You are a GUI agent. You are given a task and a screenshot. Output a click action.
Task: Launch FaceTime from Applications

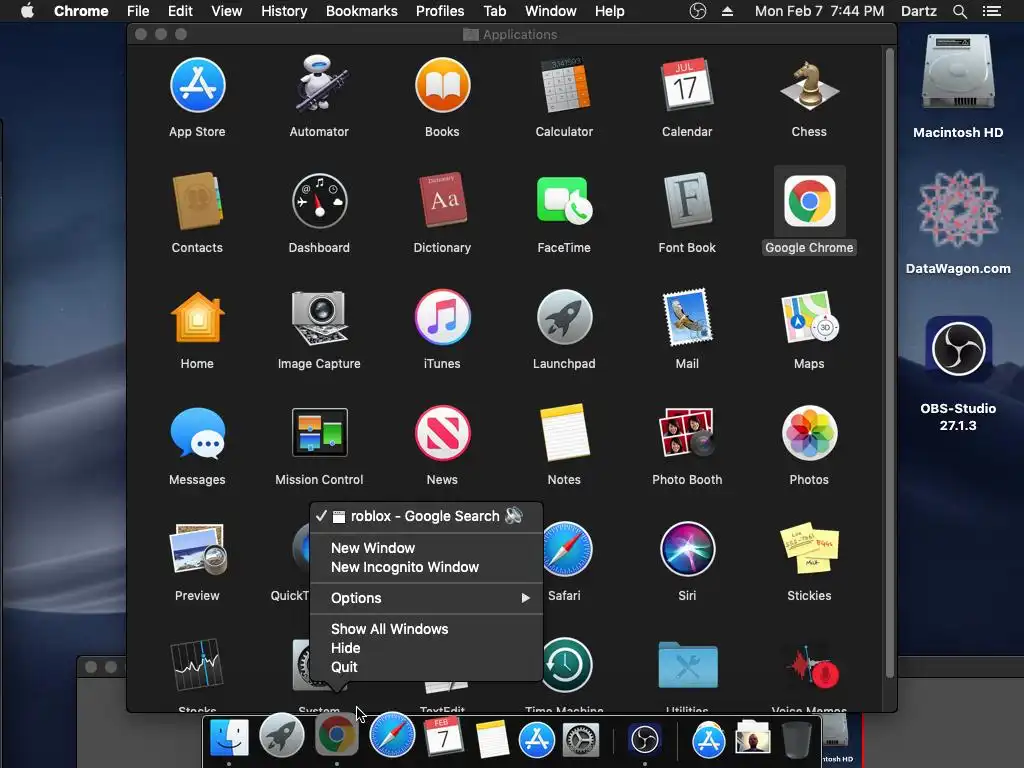[564, 201]
